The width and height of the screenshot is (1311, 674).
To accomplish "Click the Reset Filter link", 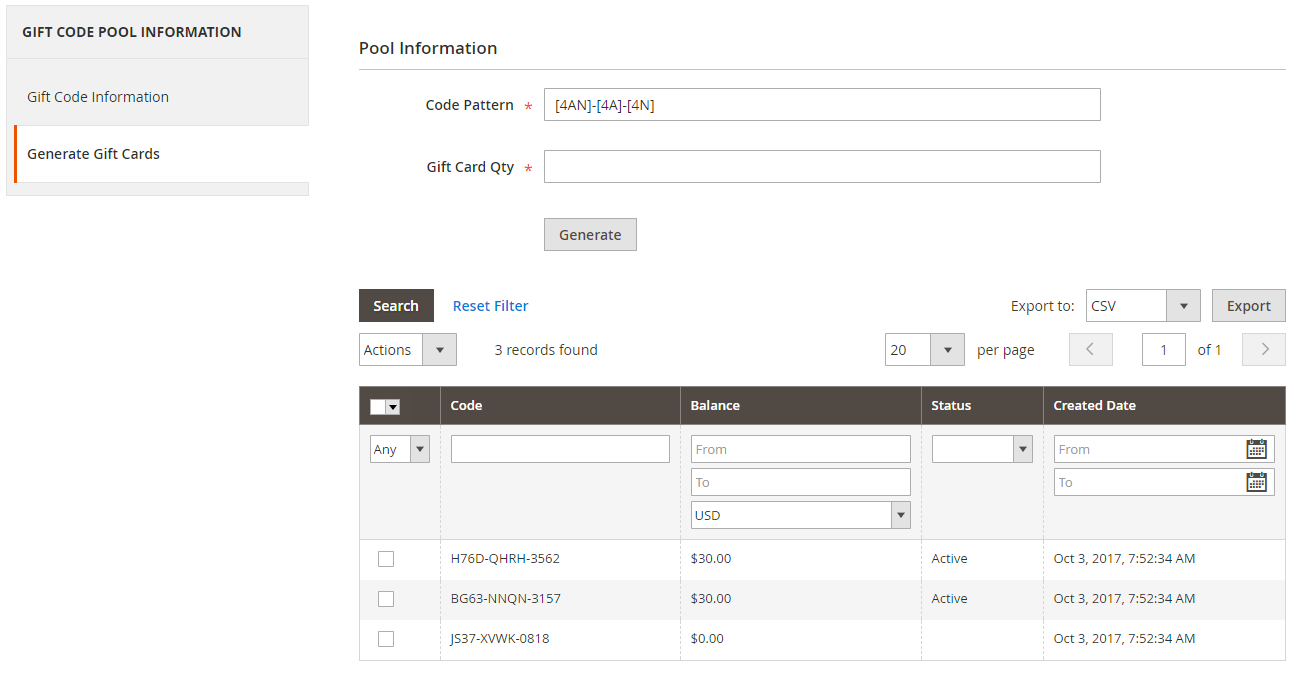I will tap(490, 306).
